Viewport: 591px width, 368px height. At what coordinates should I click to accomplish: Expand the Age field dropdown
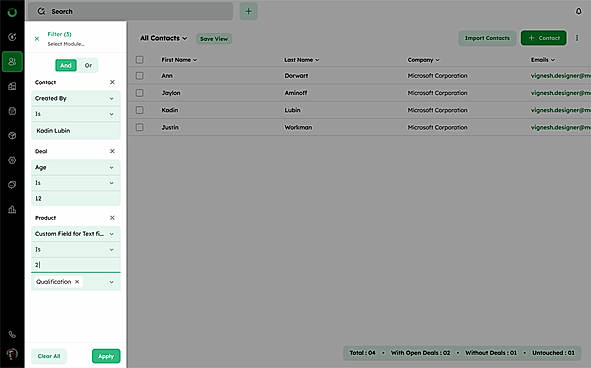[x=76, y=167]
